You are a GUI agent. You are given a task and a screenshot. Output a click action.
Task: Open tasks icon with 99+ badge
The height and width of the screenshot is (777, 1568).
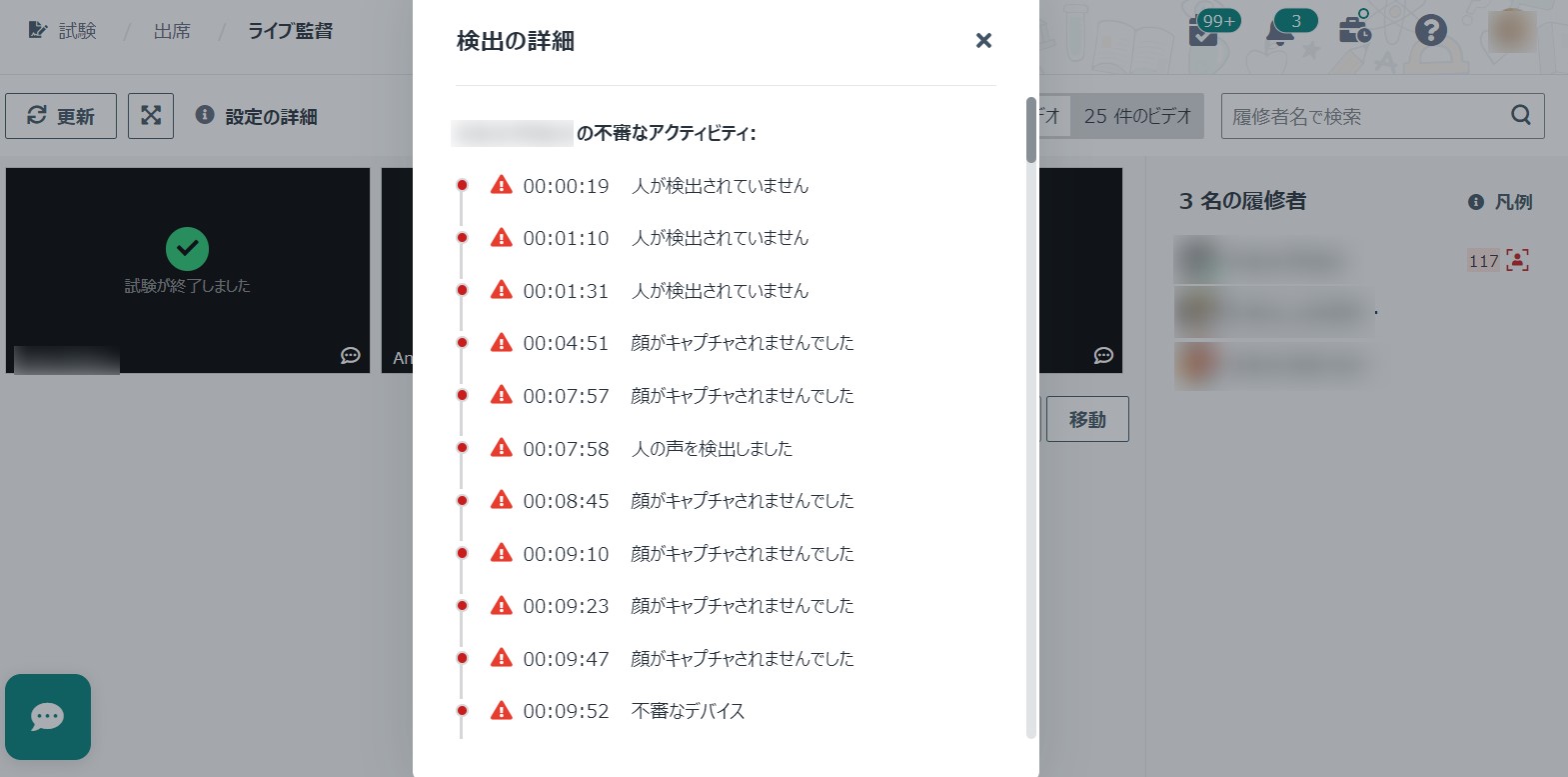pos(1206,30)
